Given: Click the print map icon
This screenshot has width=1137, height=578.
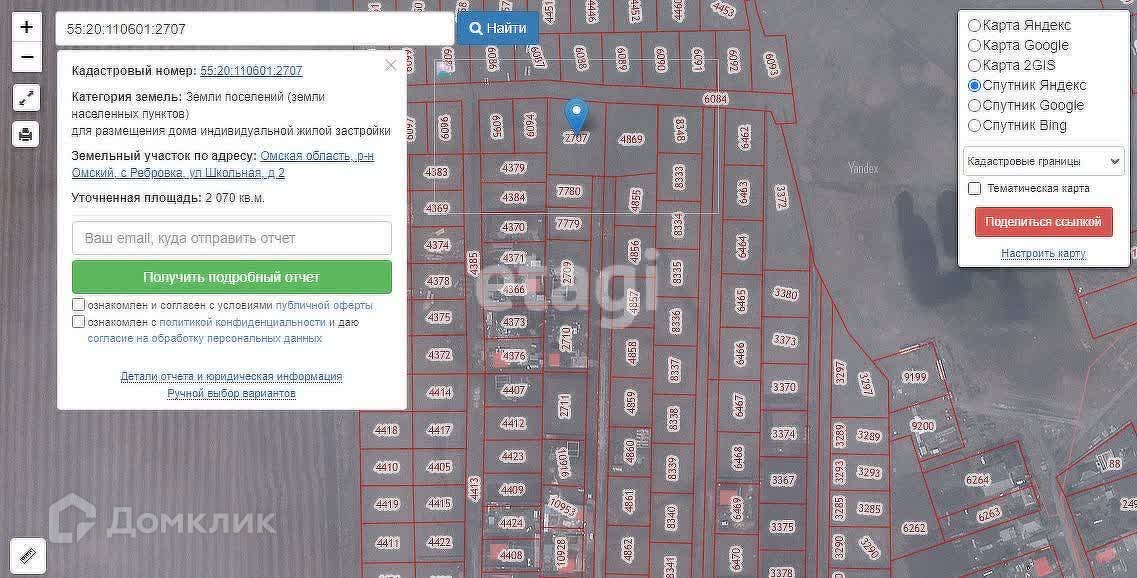Looking at the screenshot, I should 26,134.
